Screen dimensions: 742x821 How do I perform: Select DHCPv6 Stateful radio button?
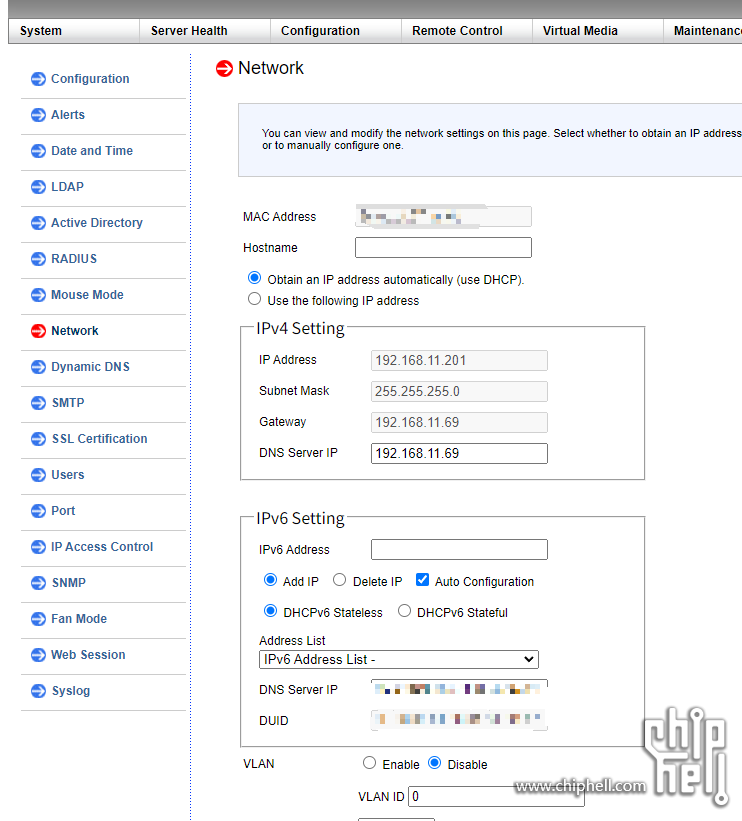click(x=404, y=611)
